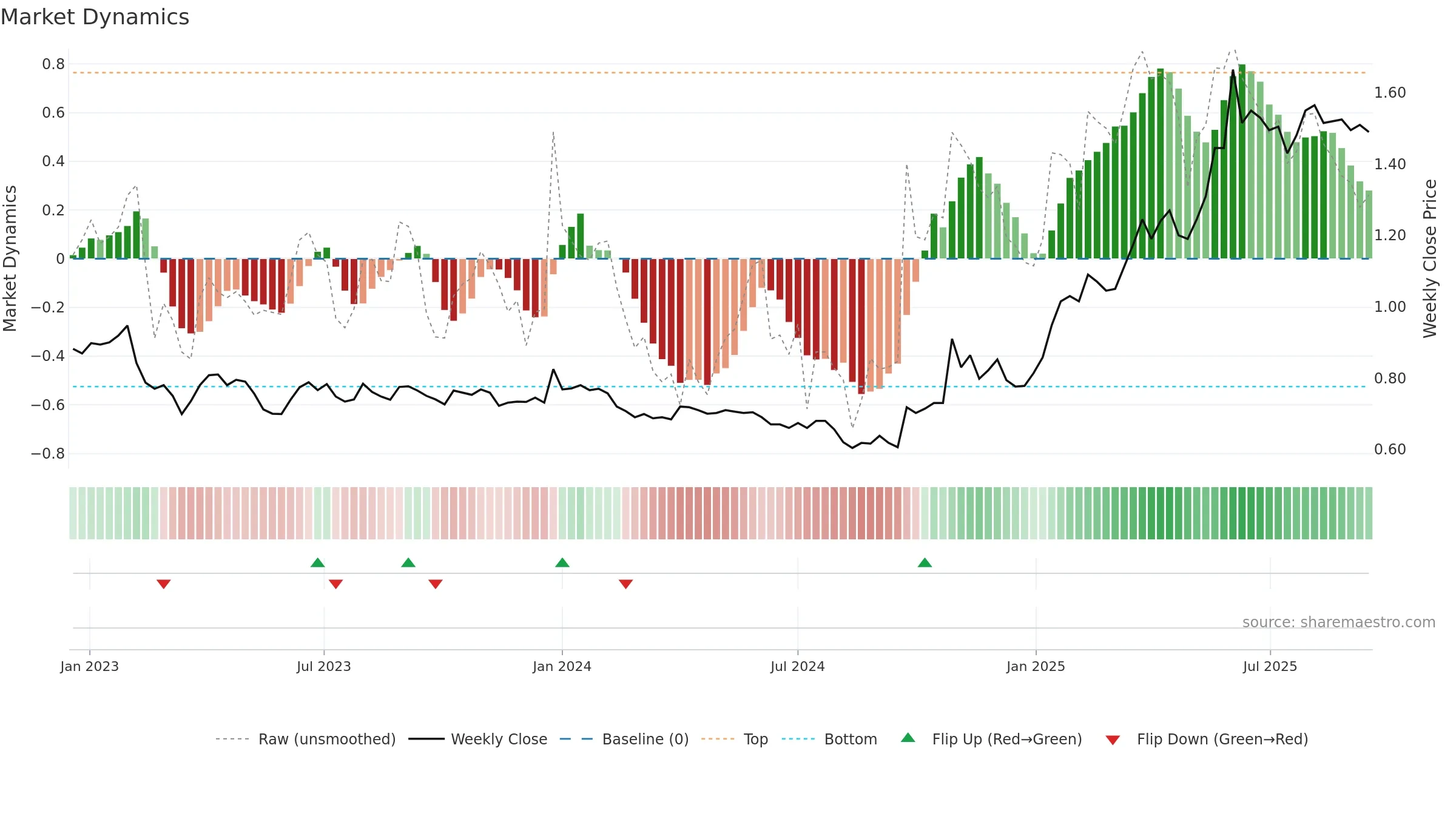
Task: Click the 'Jul 2024' x-axis label
Action: (798, 666)
